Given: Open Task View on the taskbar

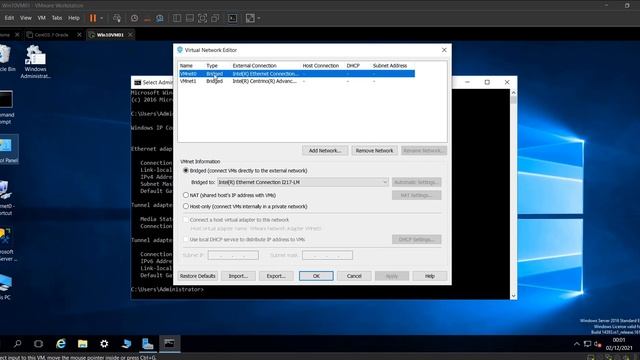Looking at the screenshot, I should pos(38,344).
